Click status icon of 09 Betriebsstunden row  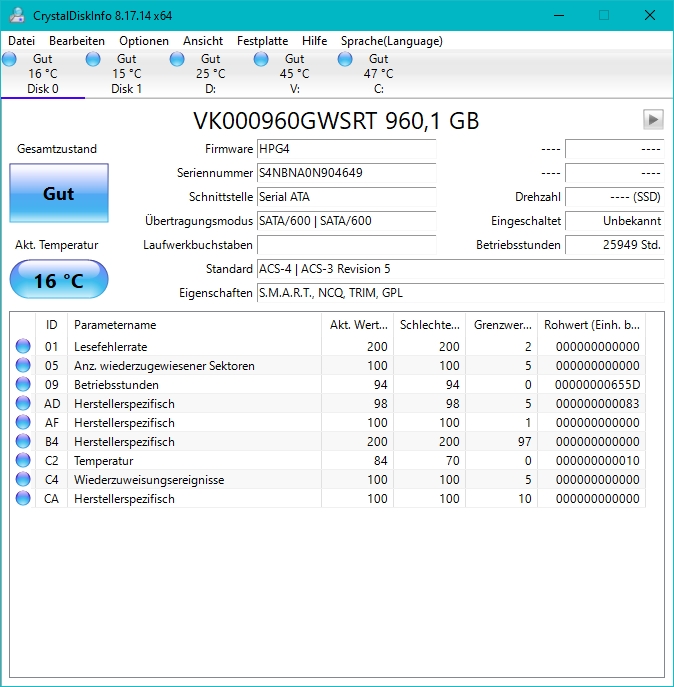coord(23,384)
